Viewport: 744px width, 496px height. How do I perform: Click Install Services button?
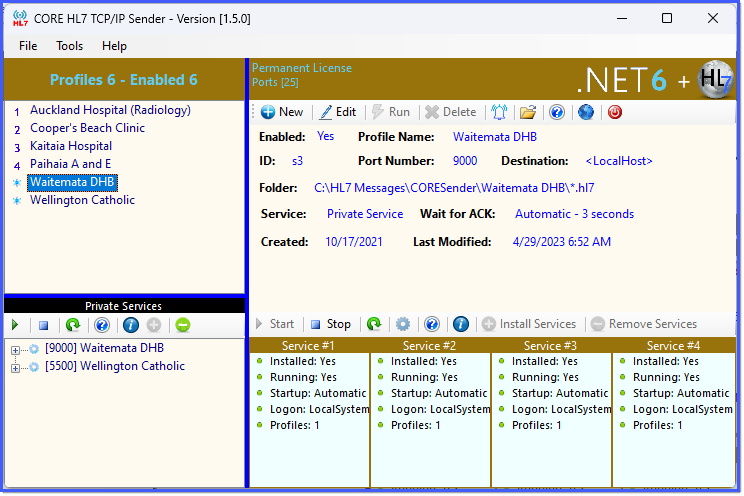[x=529, y=325]
